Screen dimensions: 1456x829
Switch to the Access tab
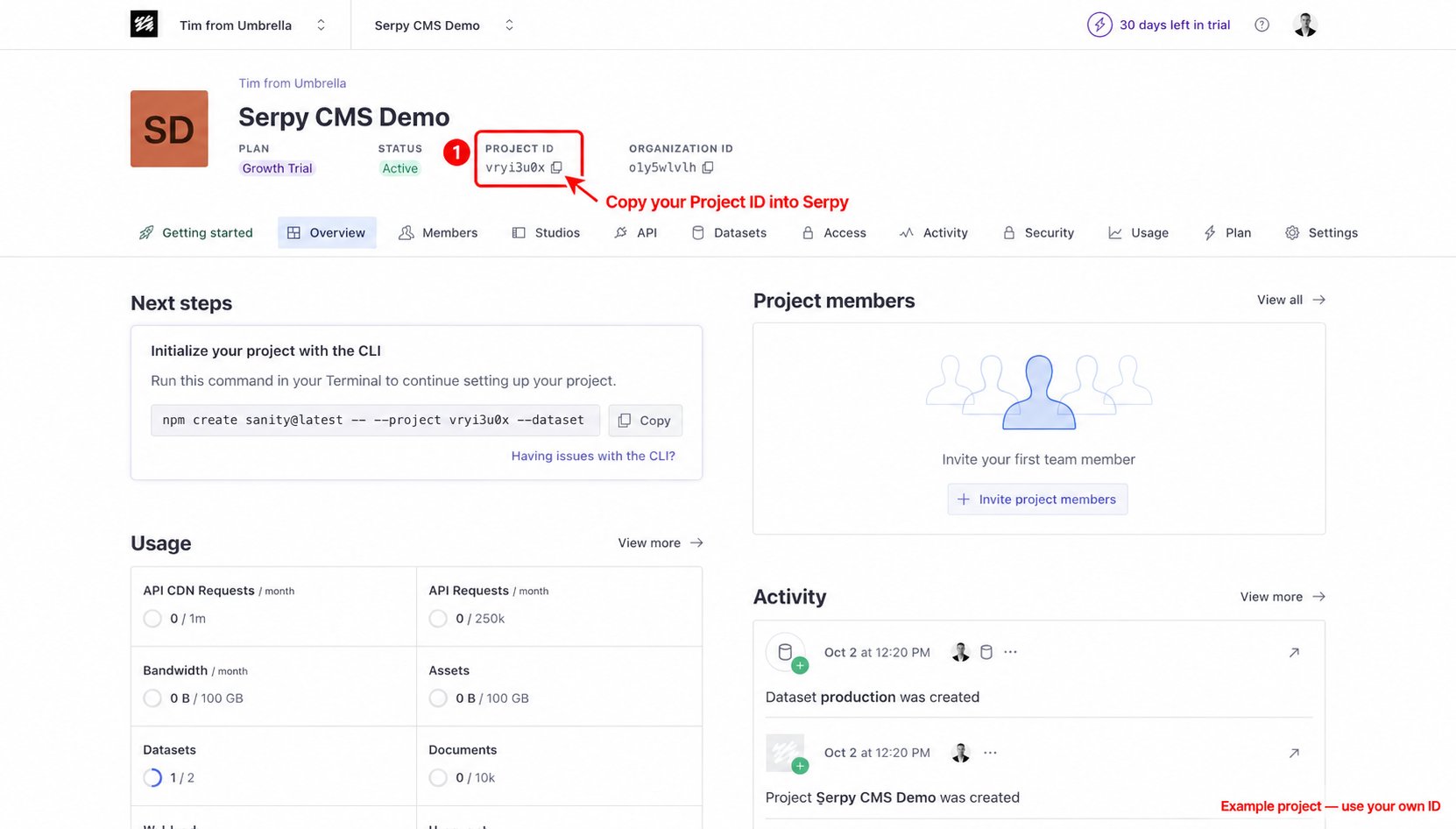click(834, 232)
